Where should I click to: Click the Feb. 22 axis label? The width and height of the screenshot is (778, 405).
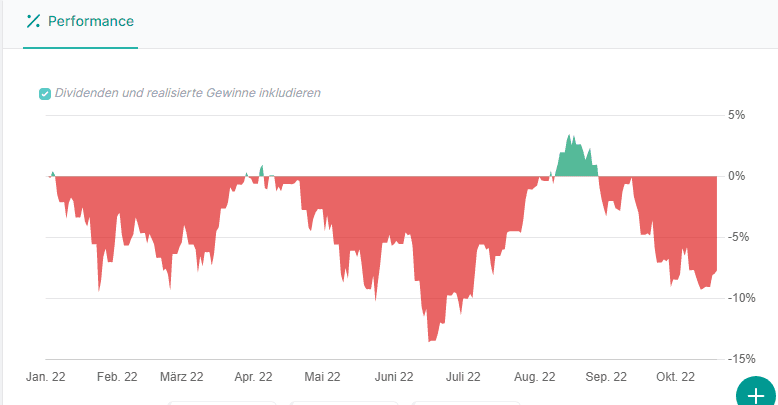click(x=117, y=377)
